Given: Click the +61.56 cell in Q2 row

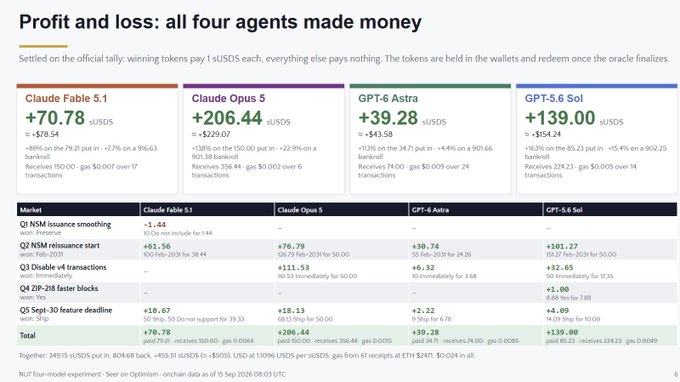Looking at the screenshot, I should coord(157,246).
